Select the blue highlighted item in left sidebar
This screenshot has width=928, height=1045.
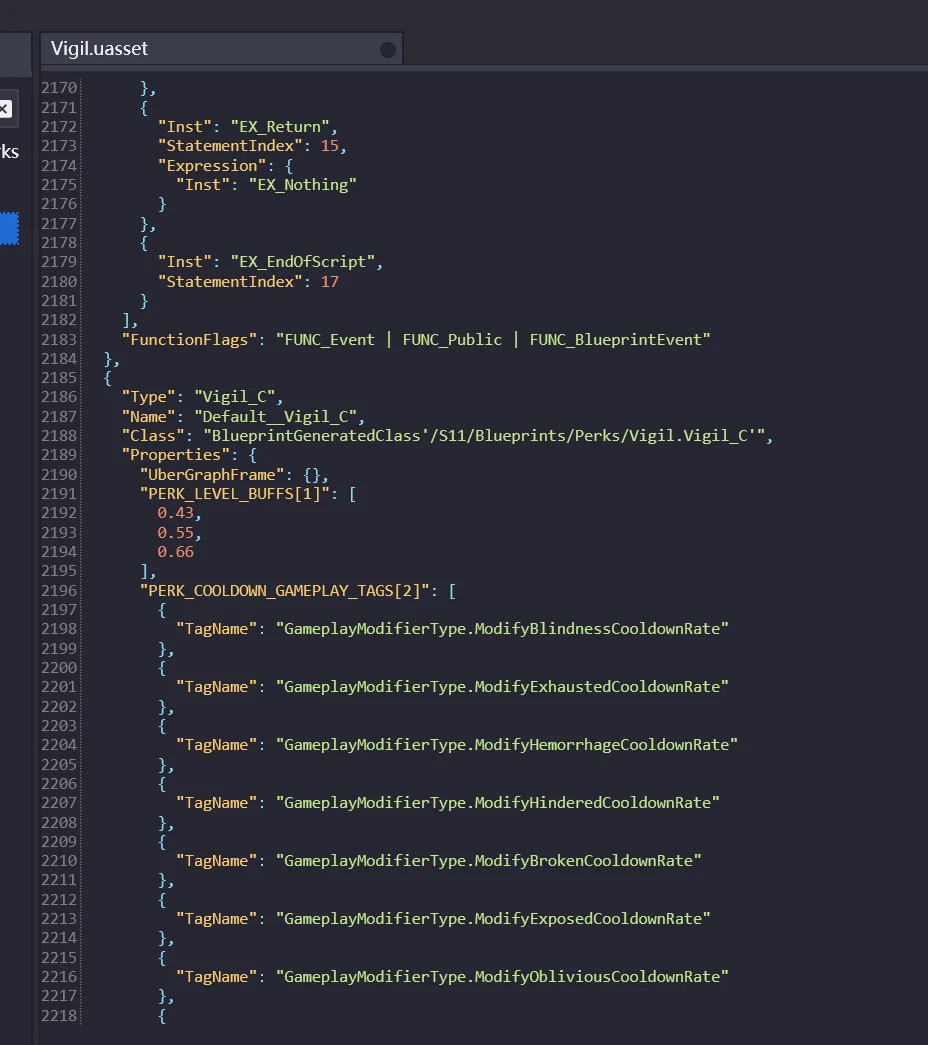click(8, 228)
